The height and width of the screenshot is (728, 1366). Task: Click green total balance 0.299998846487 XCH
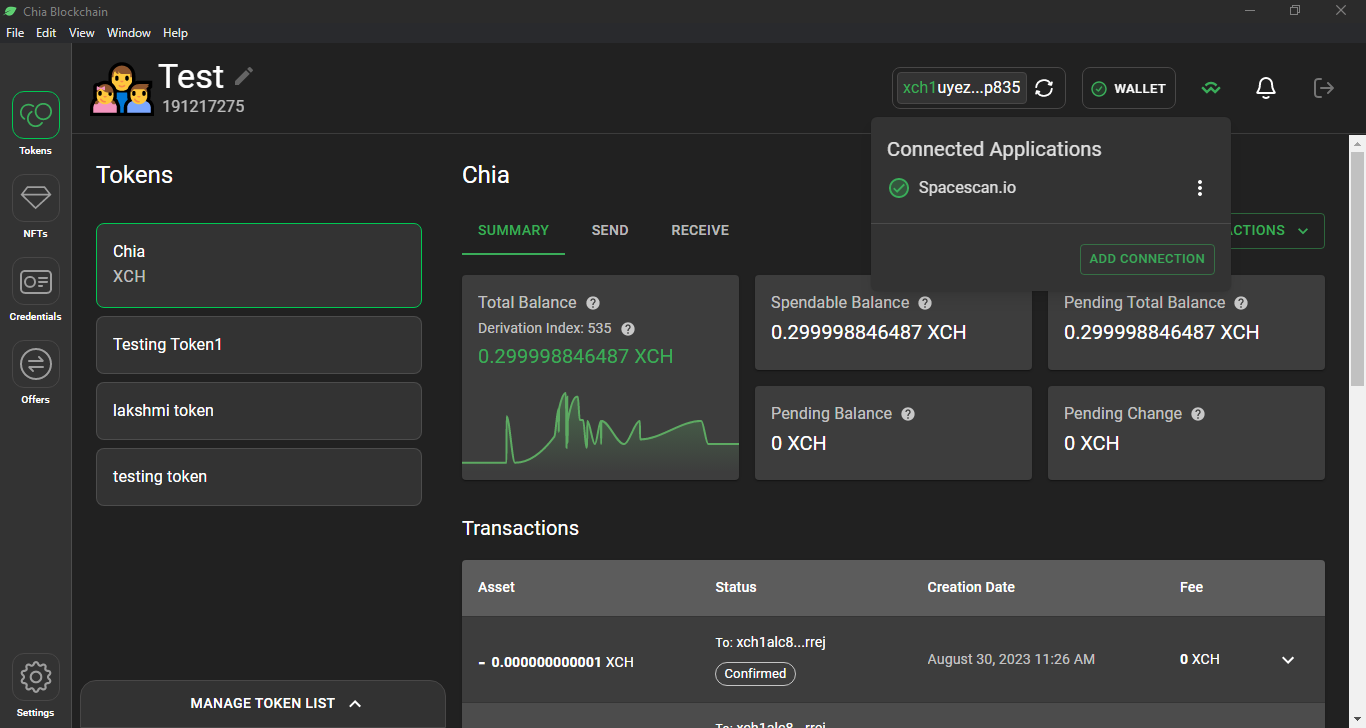575,357
